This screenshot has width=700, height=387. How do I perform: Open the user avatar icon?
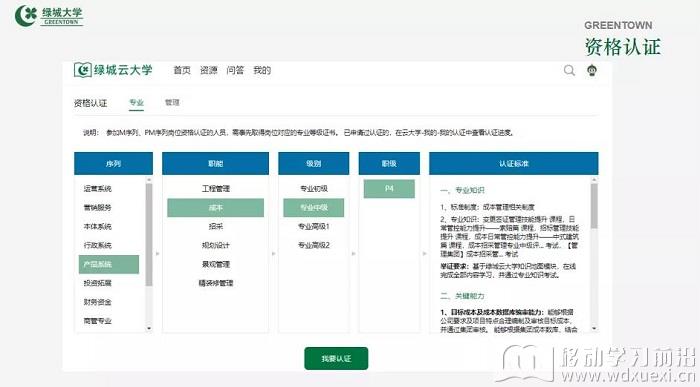pyautogui.click(x=592, y=70)
